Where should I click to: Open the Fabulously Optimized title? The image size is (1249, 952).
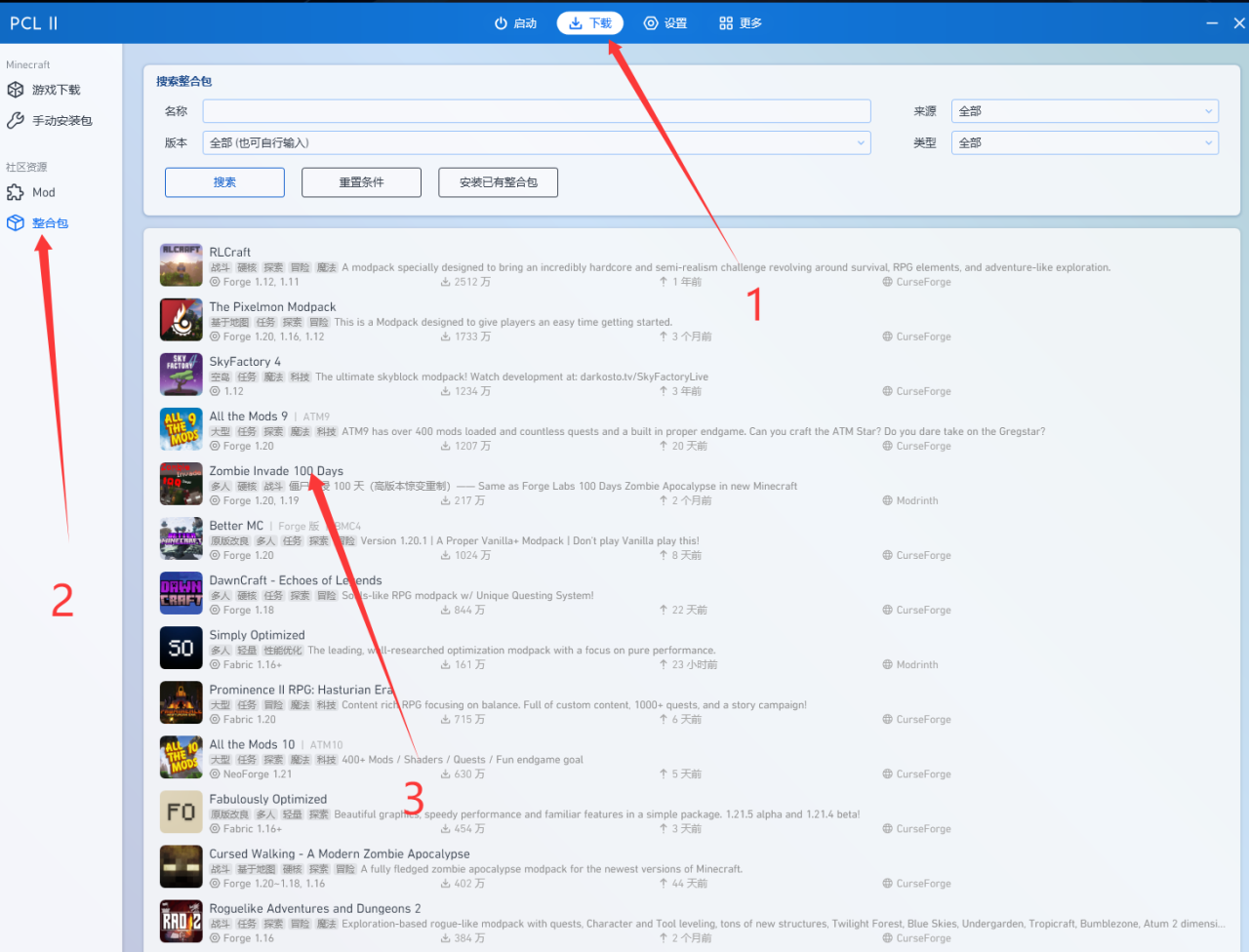(x=268, y=799)
